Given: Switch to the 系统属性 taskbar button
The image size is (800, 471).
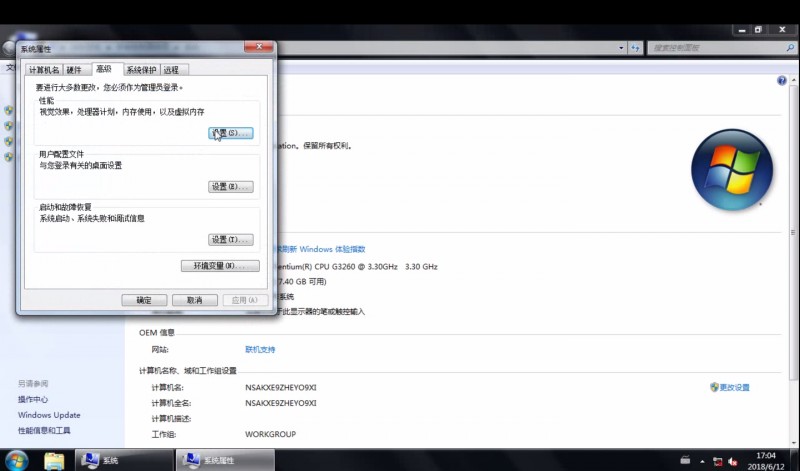Looking at the screenshot, I should (225, 460).
